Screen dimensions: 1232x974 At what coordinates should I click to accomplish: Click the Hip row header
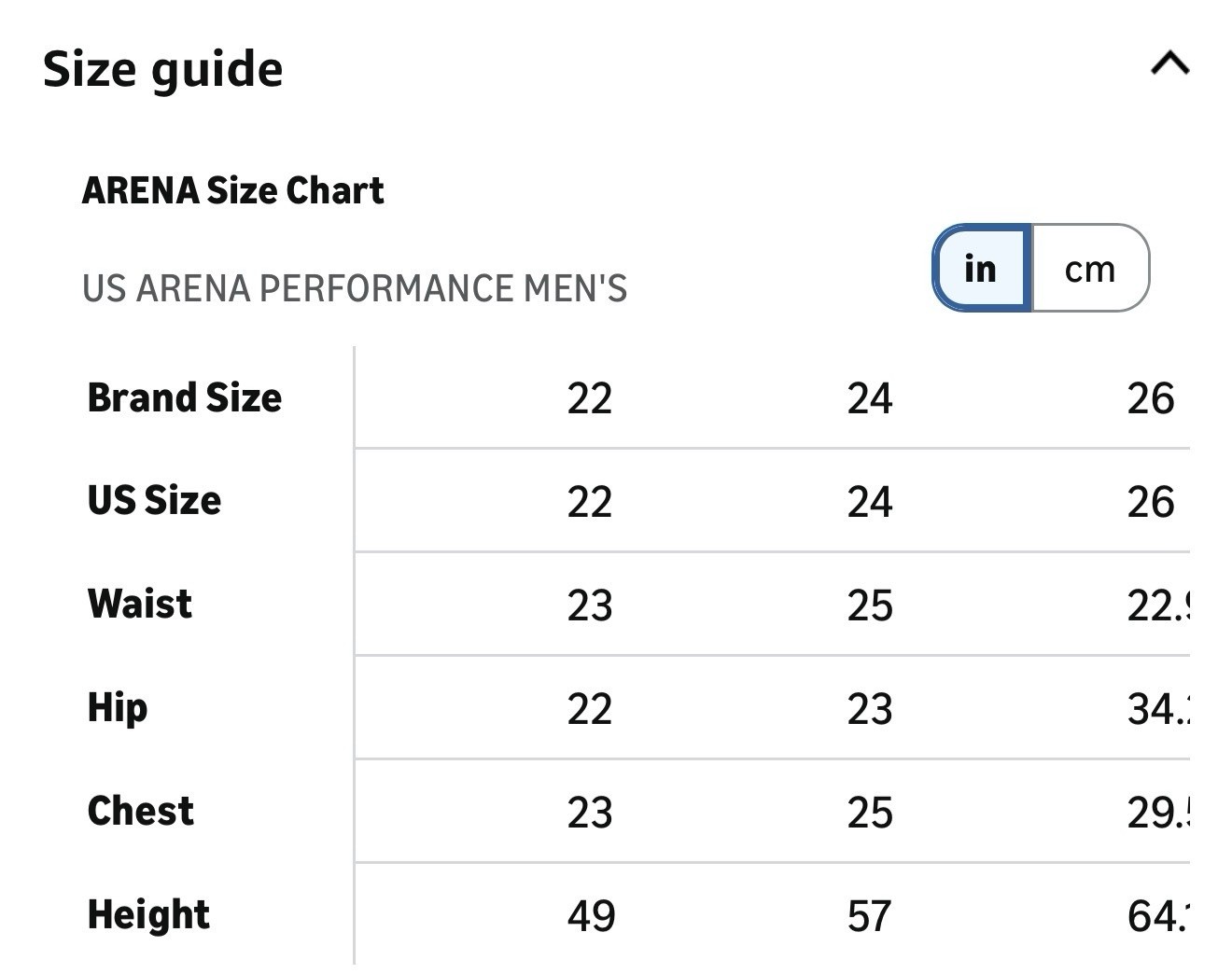pos(118,708)
